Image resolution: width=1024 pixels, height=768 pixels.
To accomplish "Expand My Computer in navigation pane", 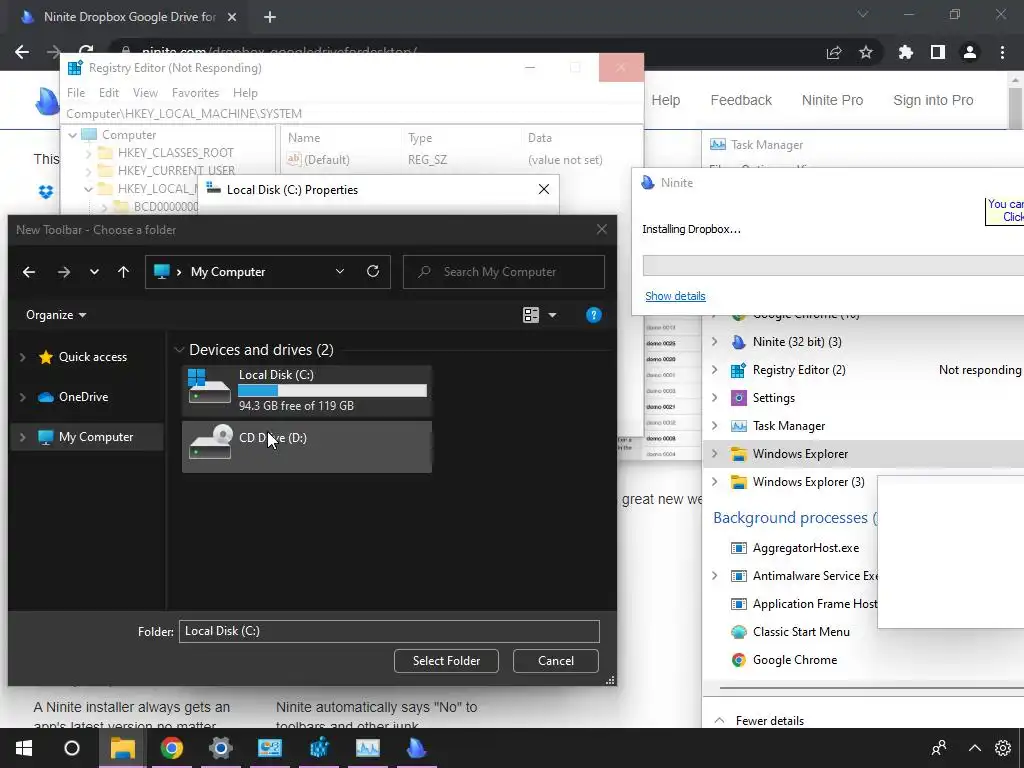I will pyautogui.click(x=23, y=437).
